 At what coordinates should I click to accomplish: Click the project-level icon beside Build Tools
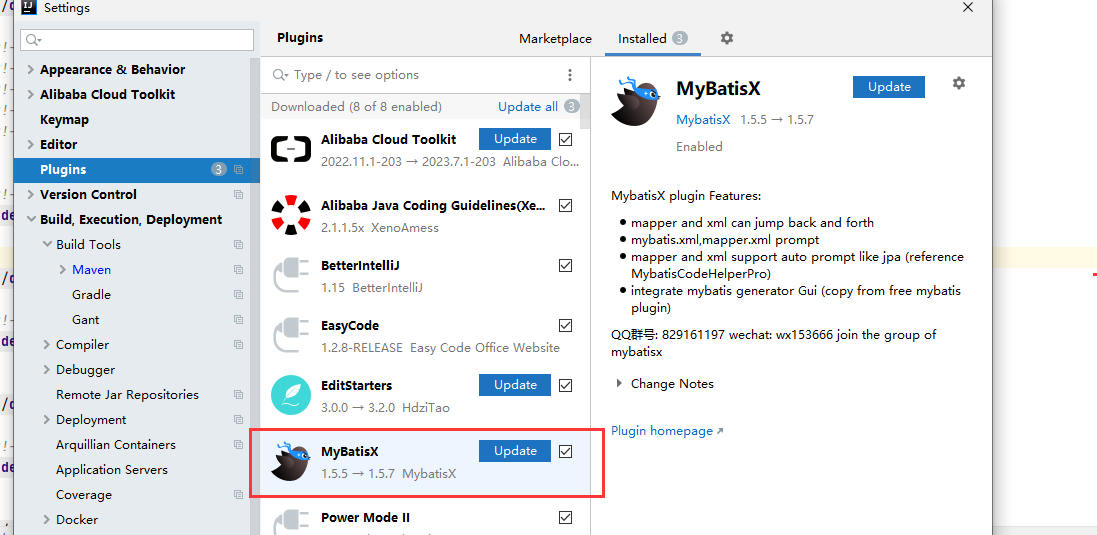coord(239,245)
